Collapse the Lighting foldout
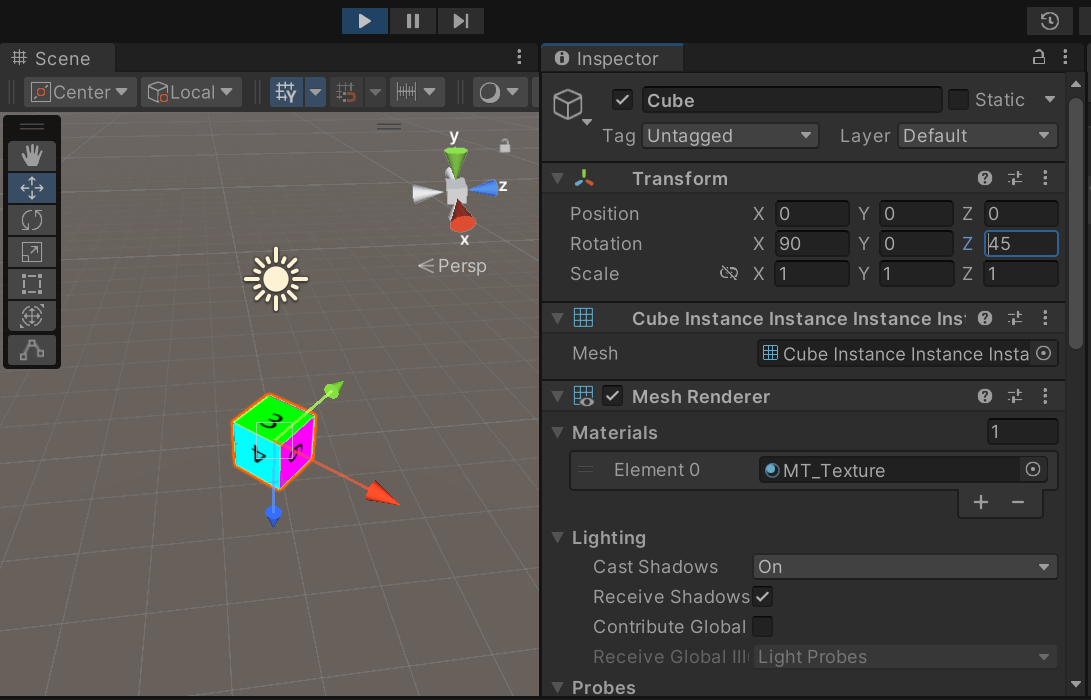The width and height of the screenshot is (1091, 700). point(557,537)
